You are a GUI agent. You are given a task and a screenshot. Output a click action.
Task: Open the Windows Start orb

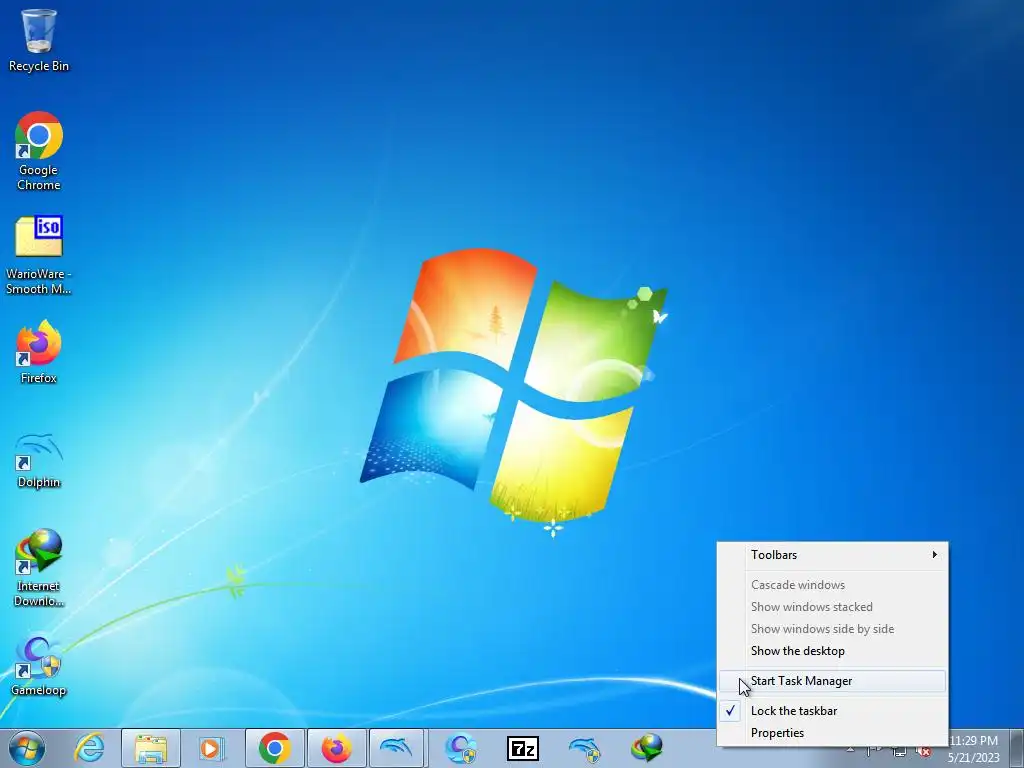(27, 748)
